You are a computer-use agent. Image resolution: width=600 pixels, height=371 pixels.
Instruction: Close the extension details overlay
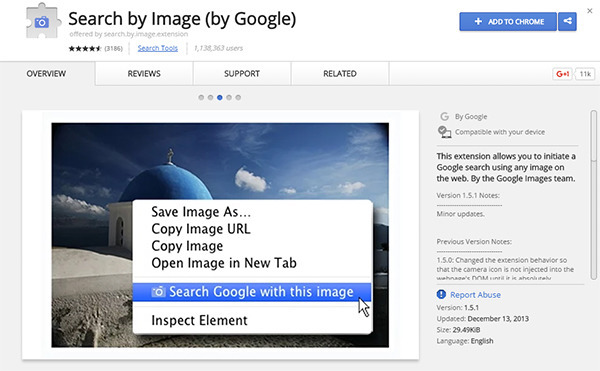point(590,11)
